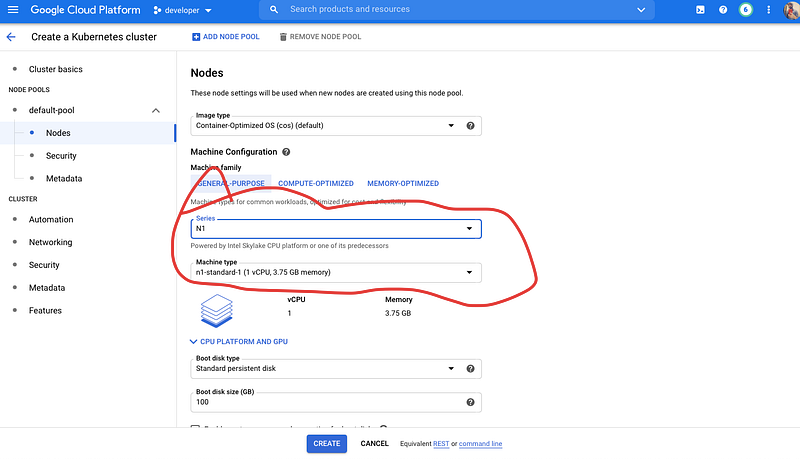
Task: Click the Cancel button
Action: (x=374, y=444)
